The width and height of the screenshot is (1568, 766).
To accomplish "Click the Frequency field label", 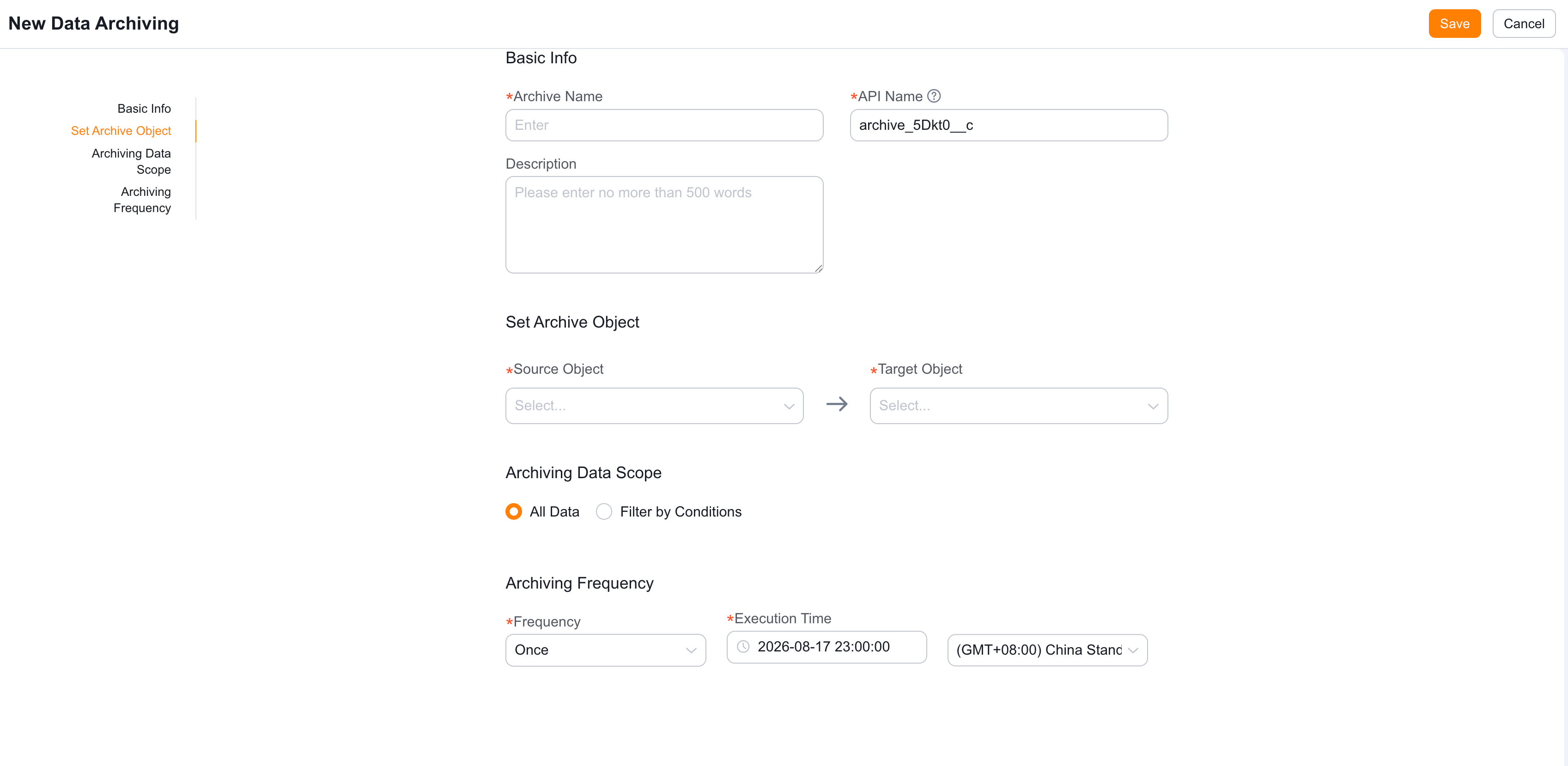I will [x=547, y=622].
